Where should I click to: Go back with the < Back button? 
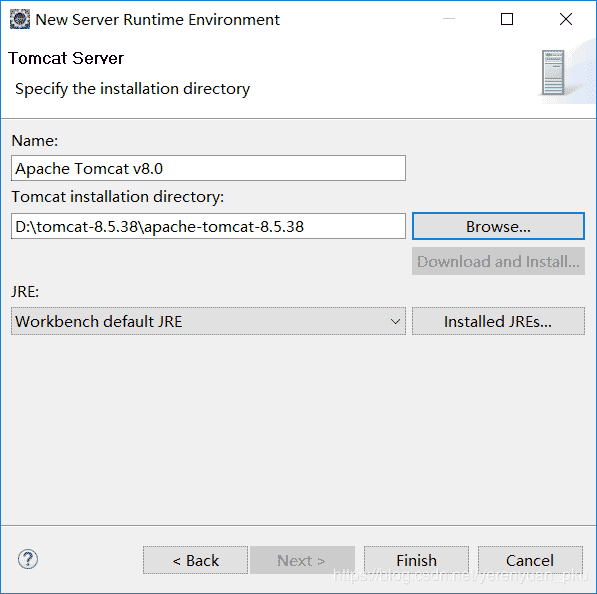pos(196,560)
